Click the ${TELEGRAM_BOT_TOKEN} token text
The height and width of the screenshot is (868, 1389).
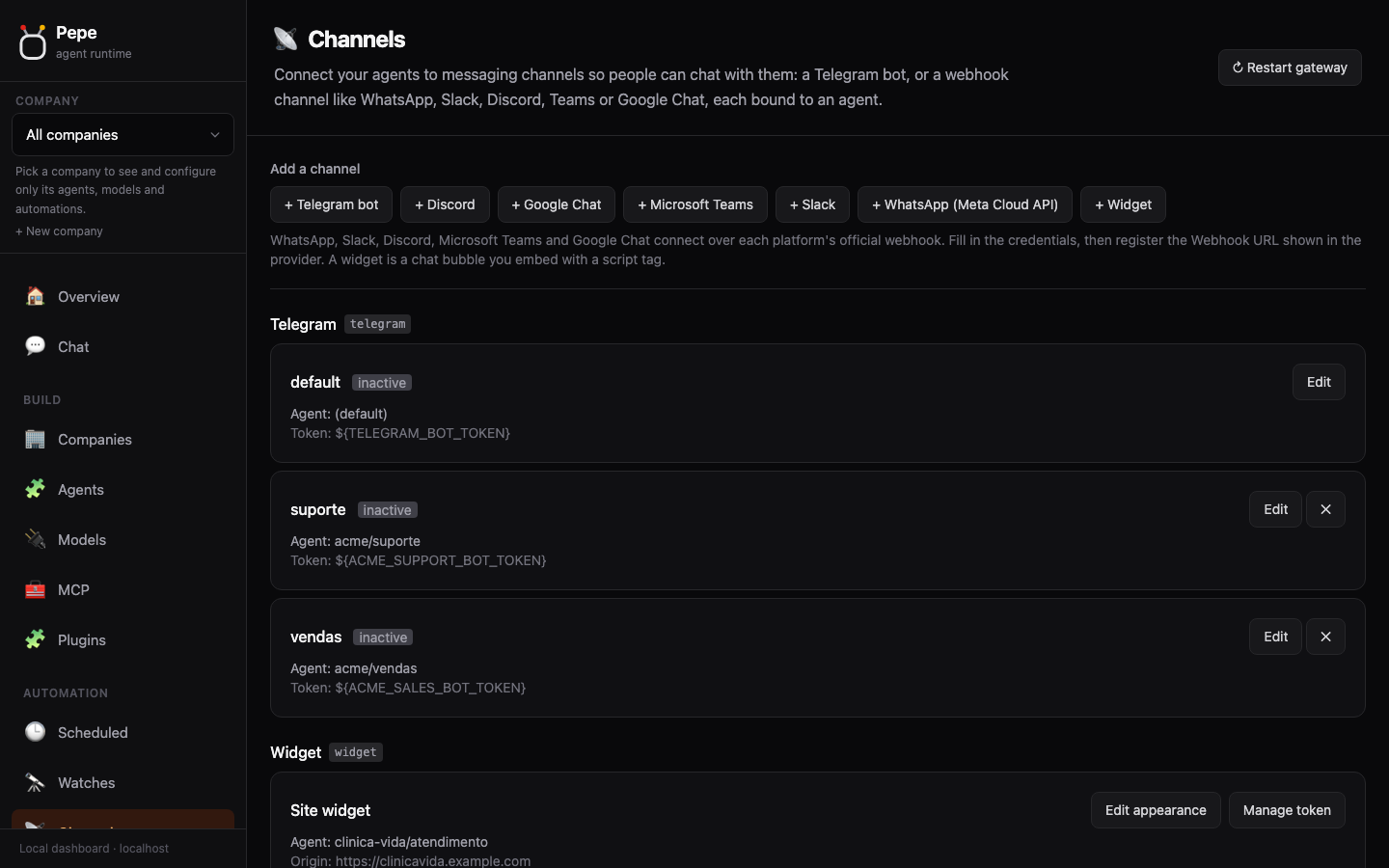pos(422,433)
